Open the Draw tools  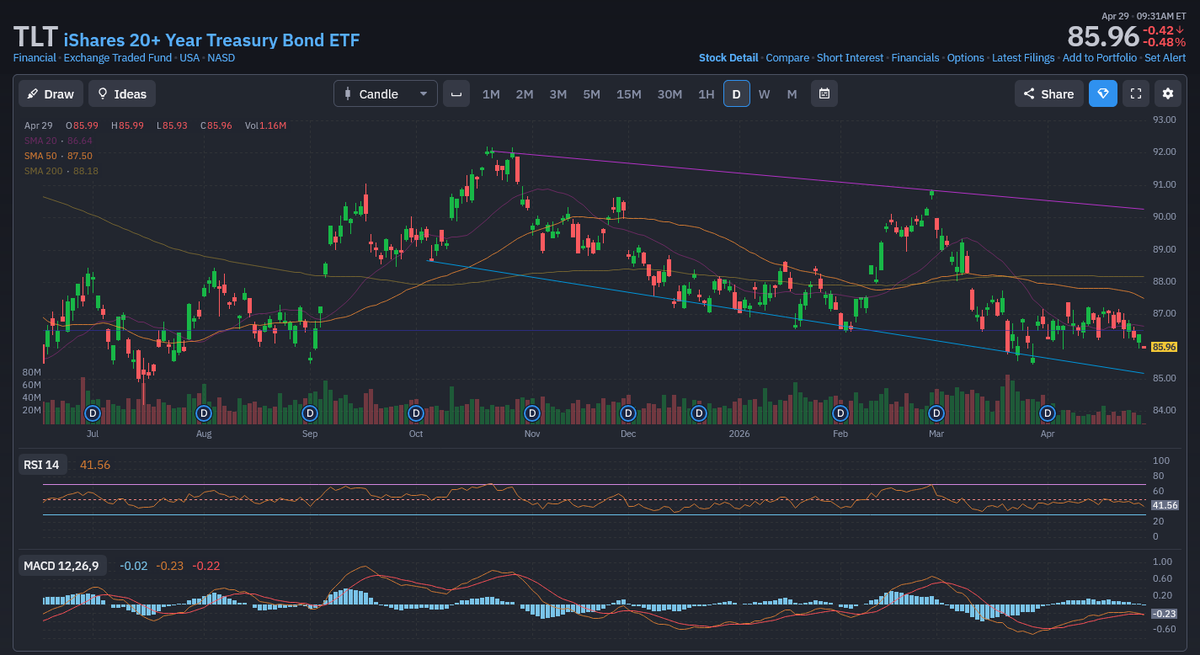[51, 94]
